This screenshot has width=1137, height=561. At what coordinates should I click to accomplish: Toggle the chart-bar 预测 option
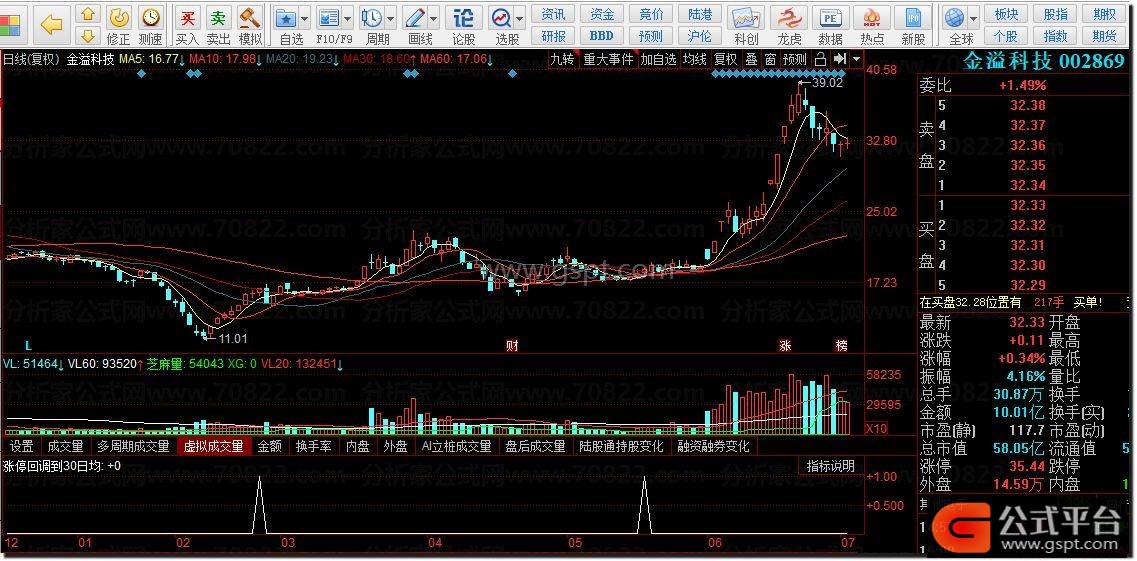[795, 59]
